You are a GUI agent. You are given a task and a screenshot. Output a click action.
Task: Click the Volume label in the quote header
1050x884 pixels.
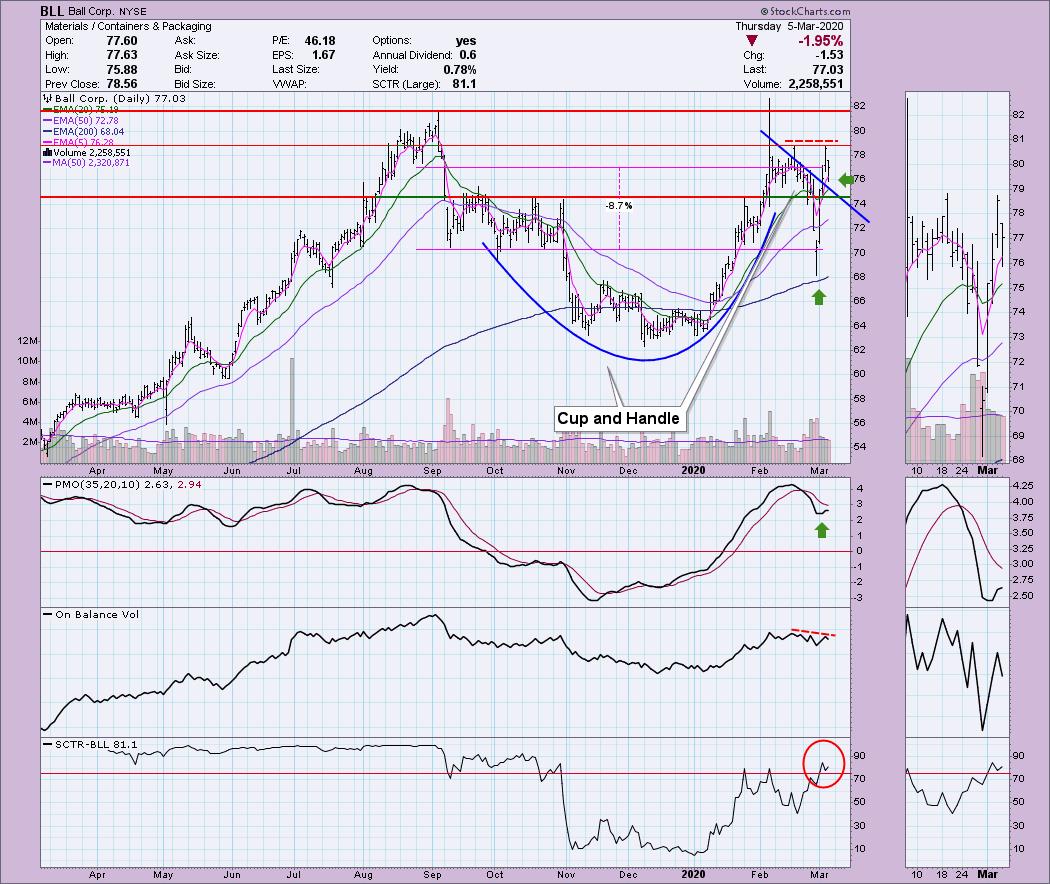click(762, 84)
